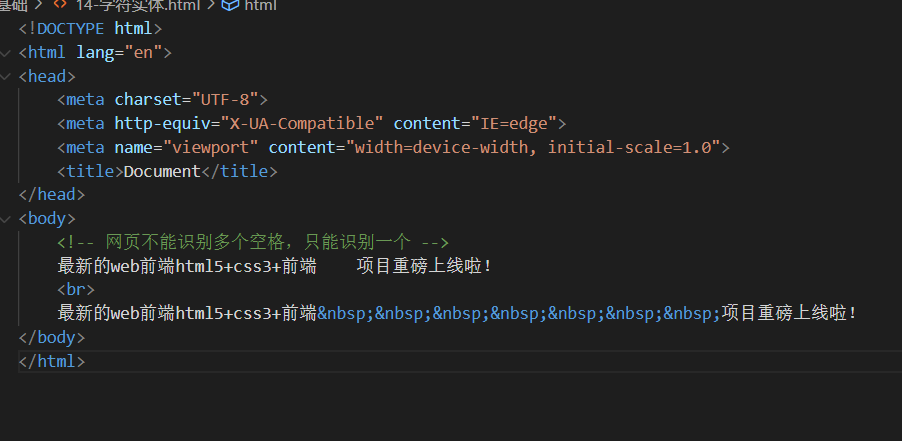Select the html symbol breadcrumb label
902x441 pixels.
[260, 5]
